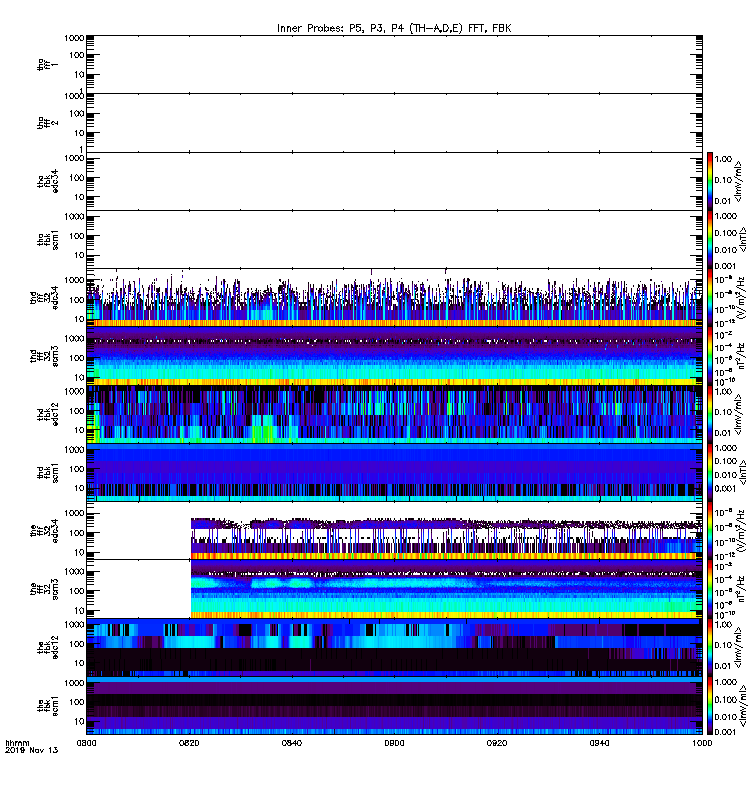
Task: Click the "thd fbk edc12" panel label
Action: pos(47,414)
